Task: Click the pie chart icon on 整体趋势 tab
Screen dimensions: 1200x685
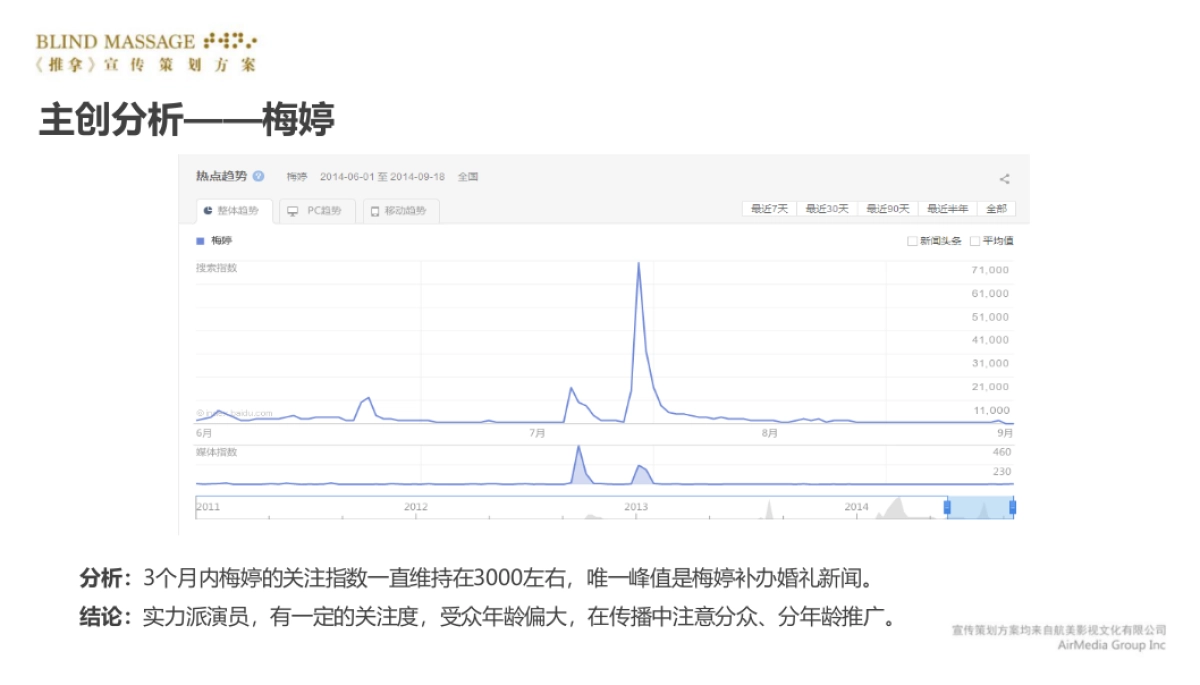Action: [207, 208]
